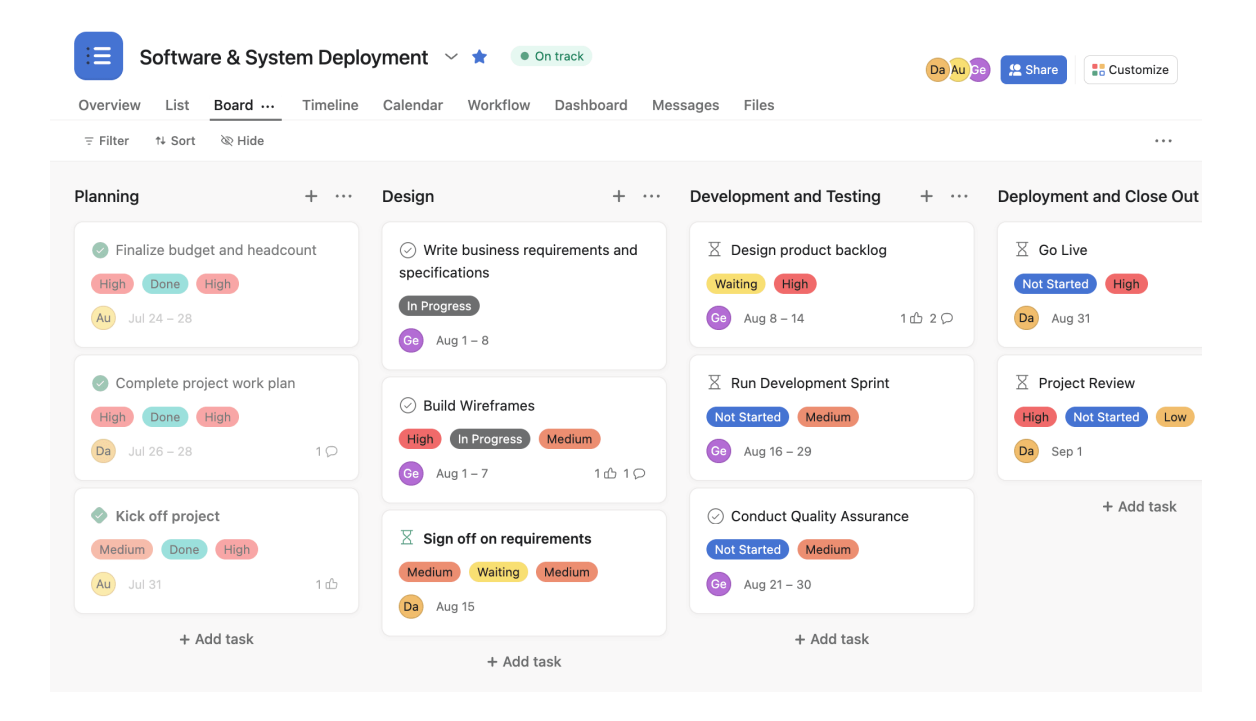Click Add task under Planning column
The image size is (1256, 721).
point(216,639)
